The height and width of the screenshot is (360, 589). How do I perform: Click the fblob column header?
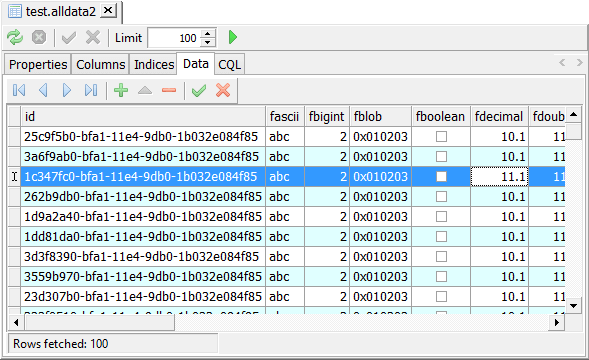pyautogui.click(x=380, y=116)
